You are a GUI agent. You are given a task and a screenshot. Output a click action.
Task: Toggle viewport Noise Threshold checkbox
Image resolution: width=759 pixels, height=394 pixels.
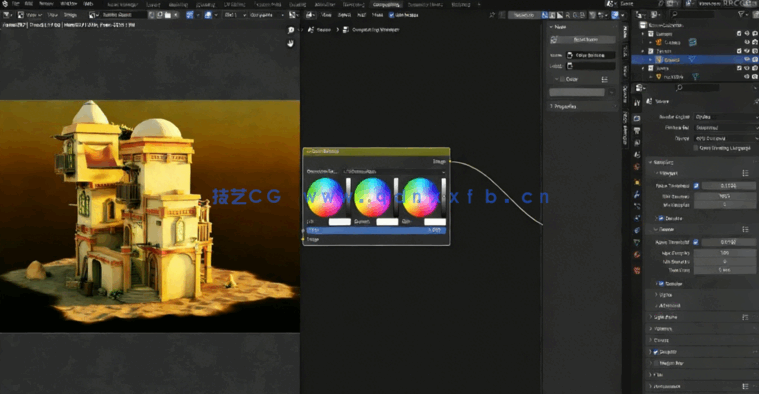pos(696,186)
